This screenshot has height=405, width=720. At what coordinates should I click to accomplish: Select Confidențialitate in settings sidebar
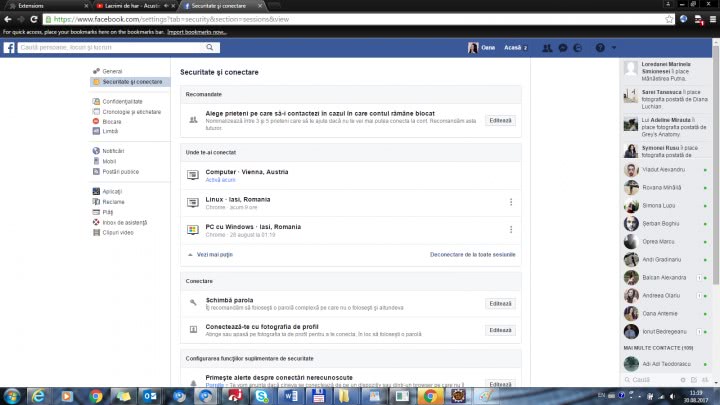tap(122, 102)
